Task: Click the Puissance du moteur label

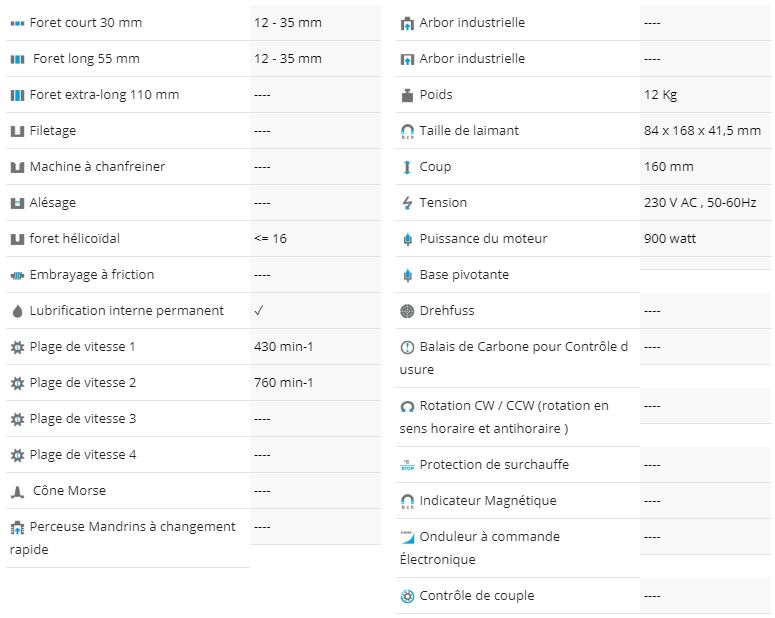Action: tap(483, 238)
